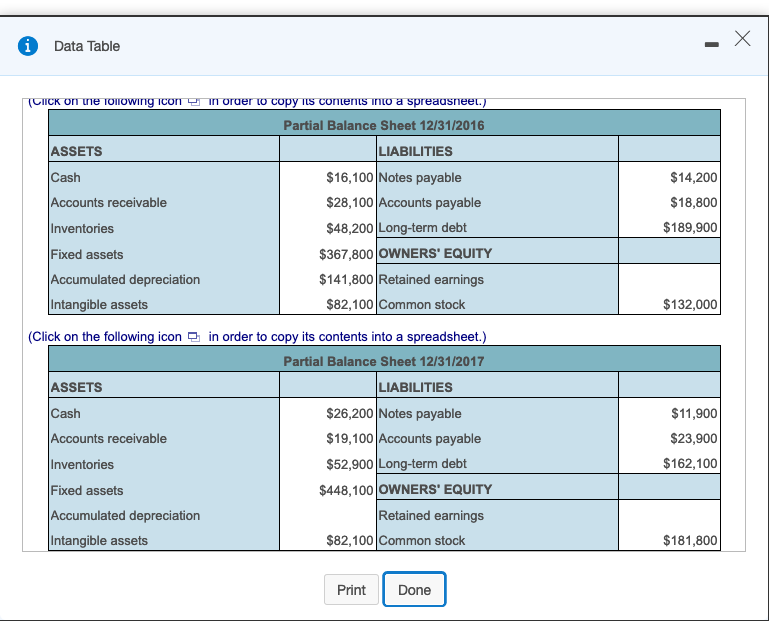Screen dimensions: 769x621
Task: Select the LIABILITIES heading in the 2017 table
Action: (415, 388)
